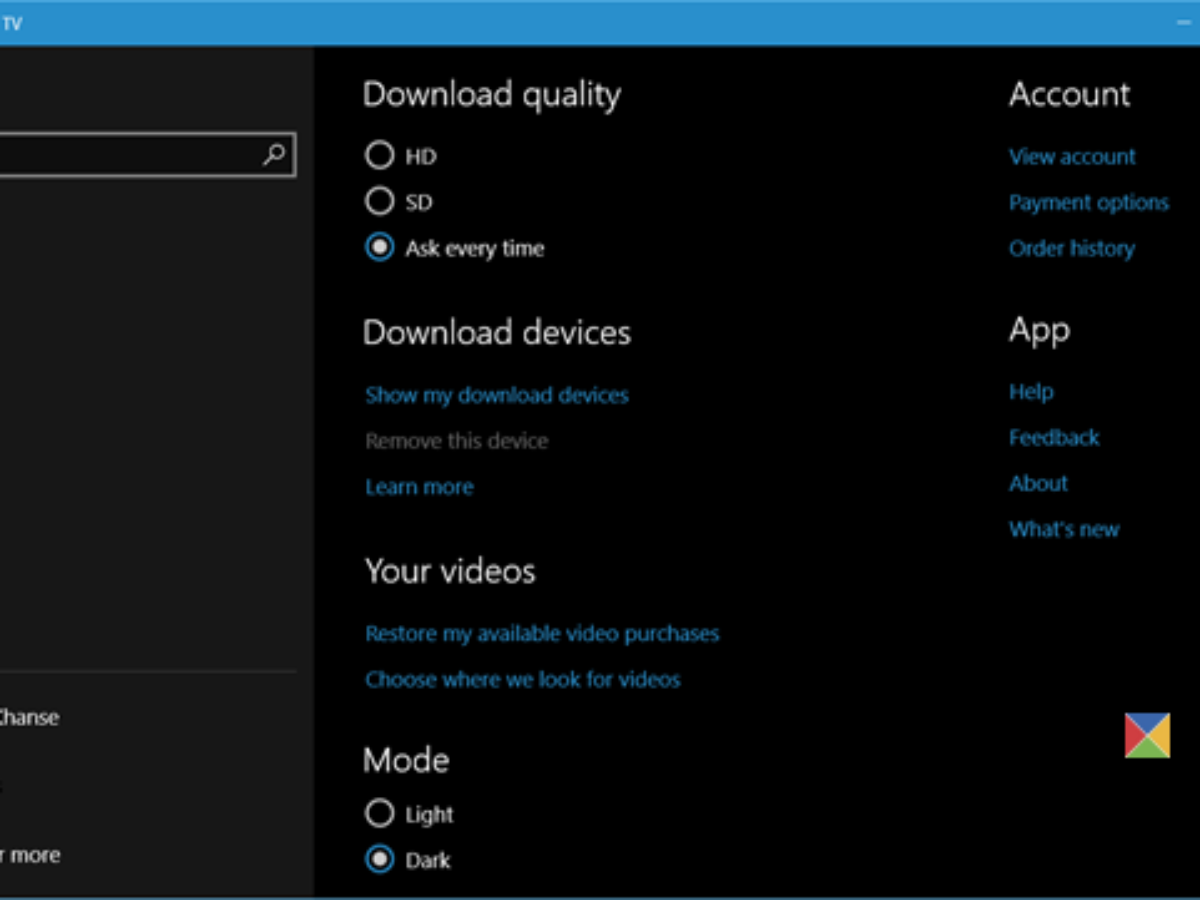Select the Chanse account item in sidebar

click(28, 717)
